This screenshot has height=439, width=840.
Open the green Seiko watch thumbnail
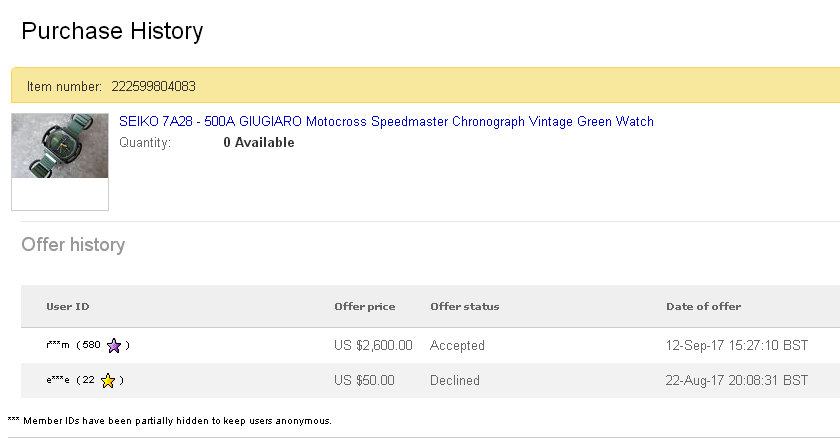coord(60,146)
